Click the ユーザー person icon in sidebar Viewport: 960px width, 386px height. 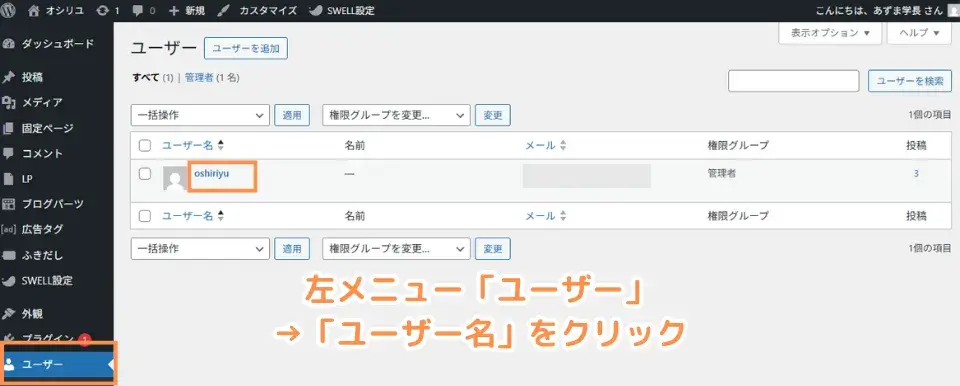pyautogui.click(x=9, y=365)
